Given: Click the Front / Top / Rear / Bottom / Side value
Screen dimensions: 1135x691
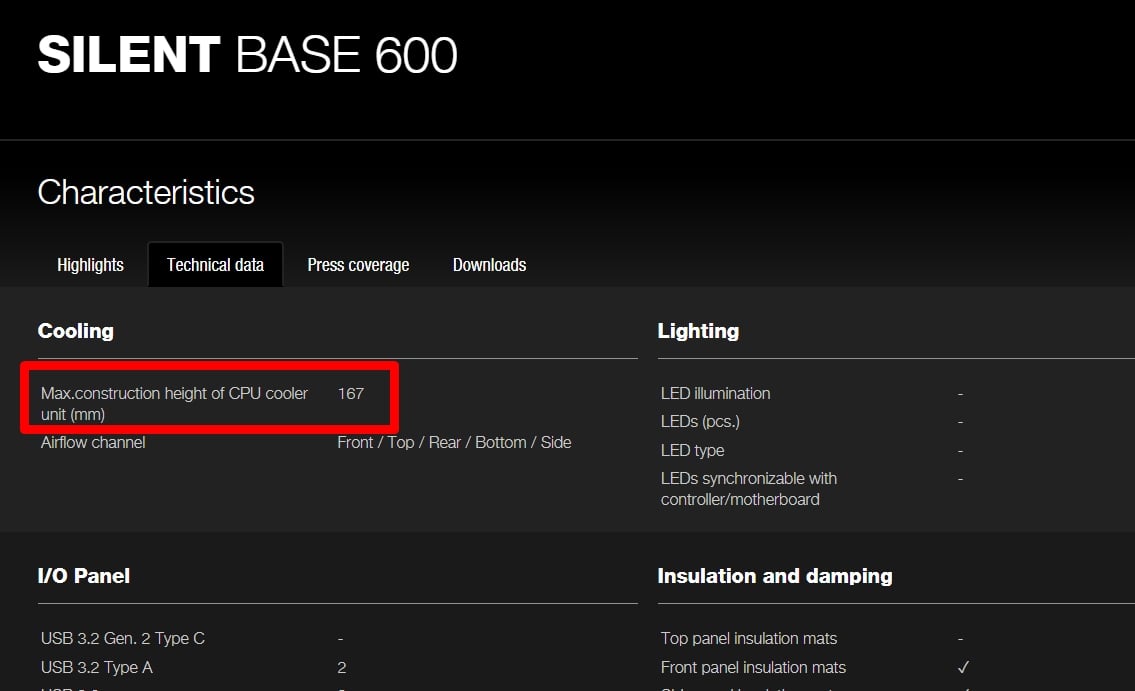Looking at the screenshot, I should click(455, 443).
